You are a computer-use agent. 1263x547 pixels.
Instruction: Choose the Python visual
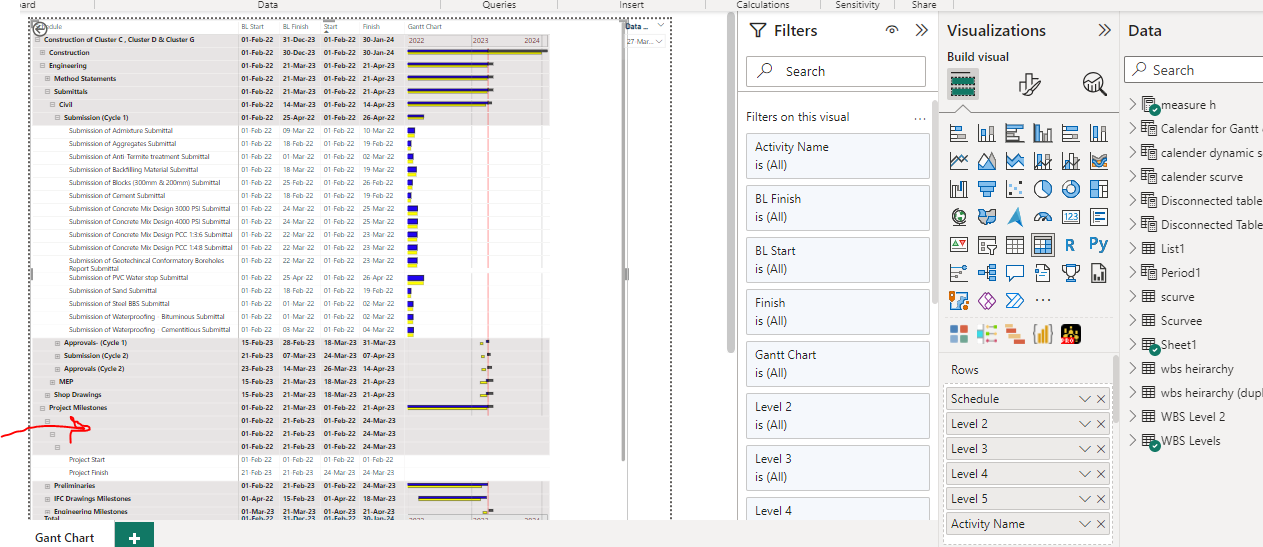1099,245
